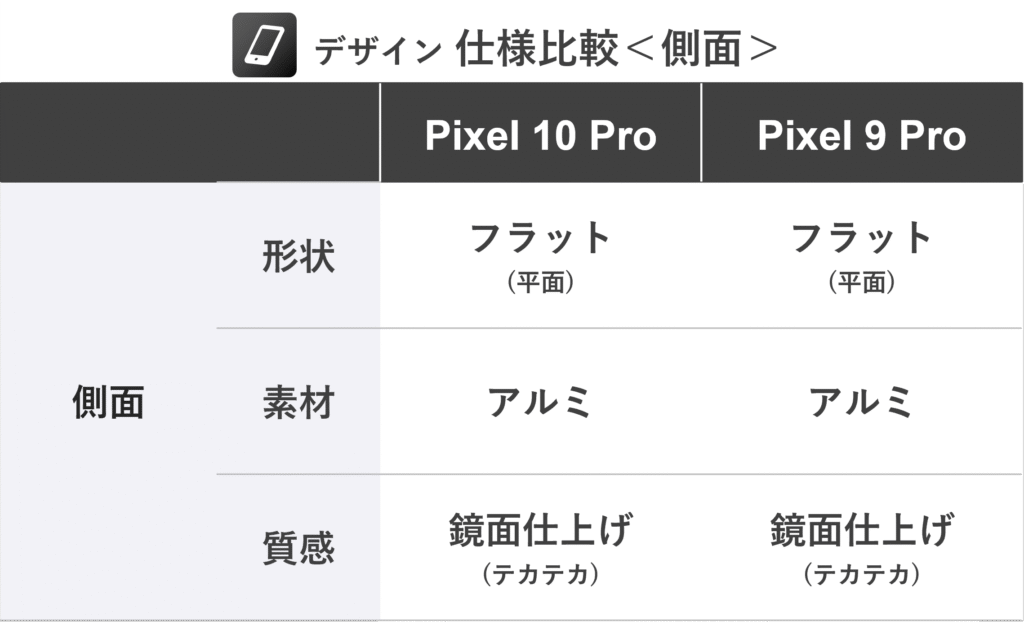1024x622 pixels.
Task: Select the Pixel 10 Pro column header
Action: coord(540,135)
